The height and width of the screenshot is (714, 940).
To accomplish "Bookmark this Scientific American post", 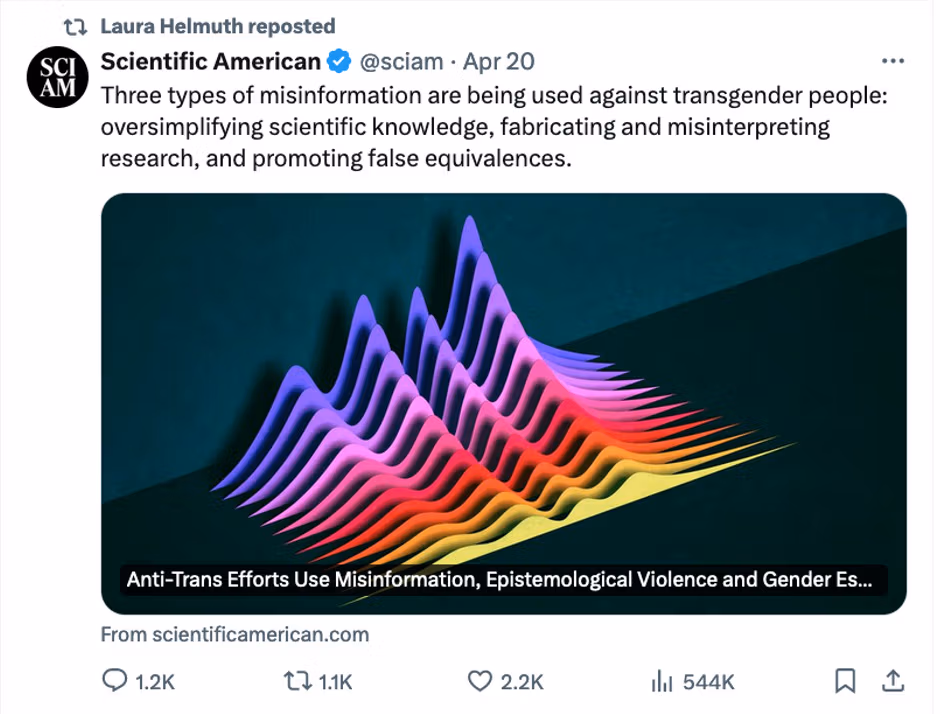I will tap(845, 681).
